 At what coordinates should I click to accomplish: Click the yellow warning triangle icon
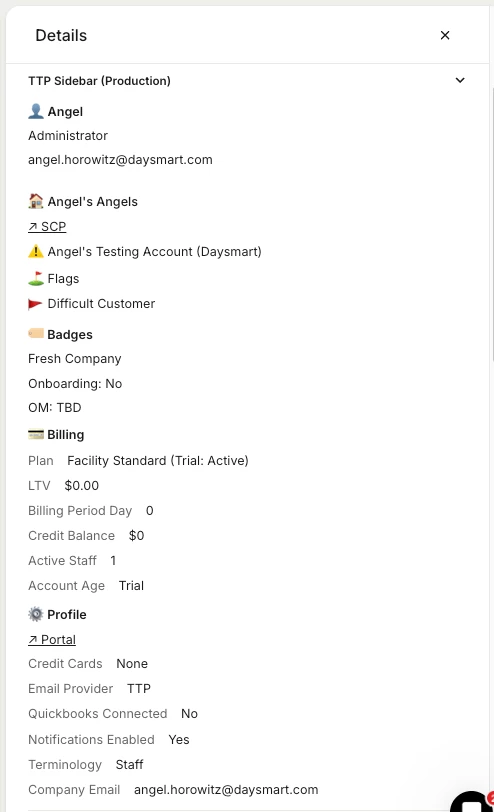click(x=36, y=251)
